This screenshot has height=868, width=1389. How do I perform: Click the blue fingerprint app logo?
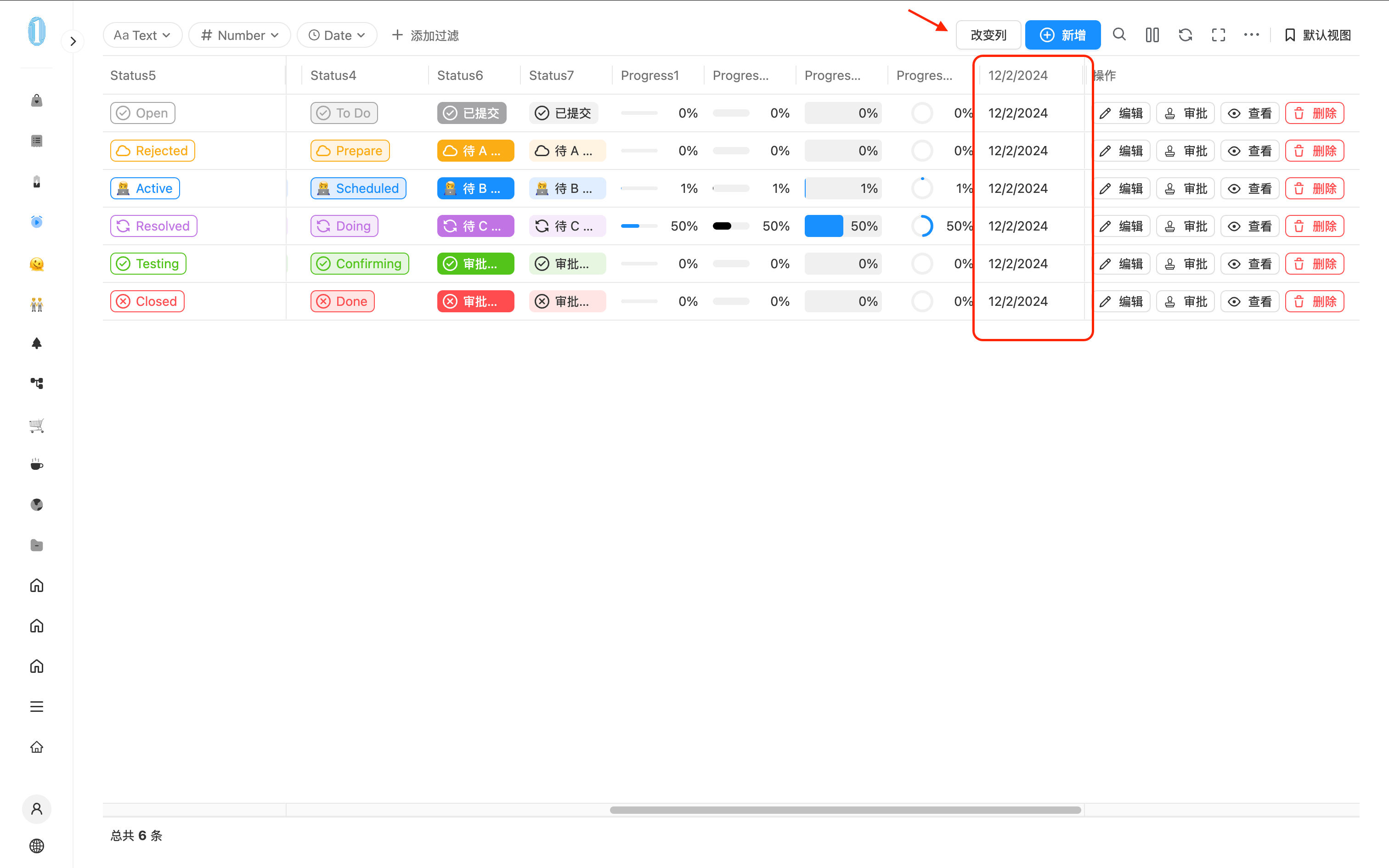pyautogui.click(x=37, y=32)
